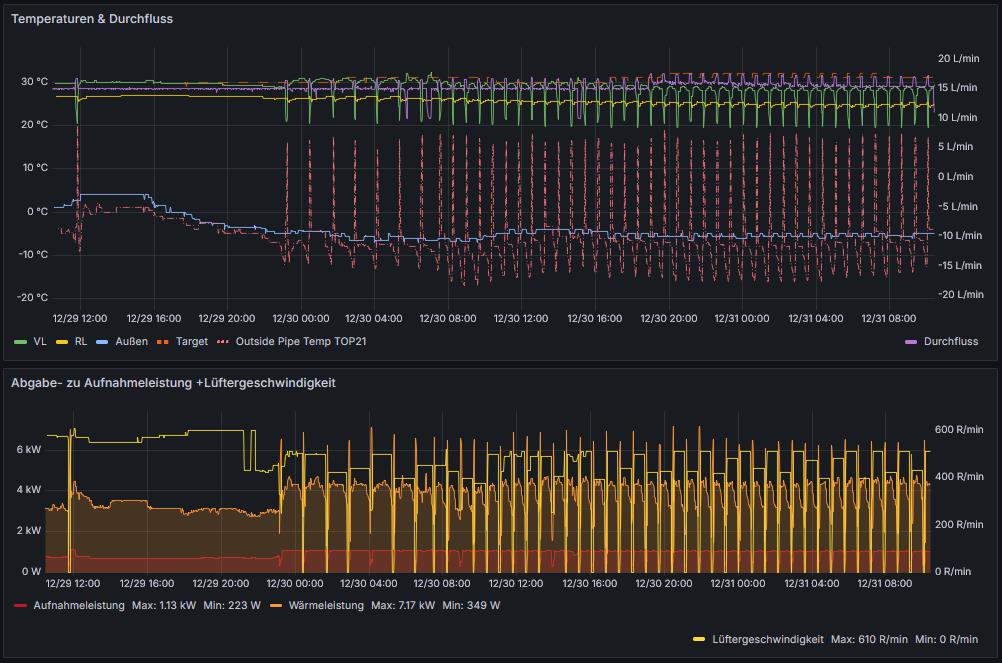The width and height of the screenshot is (1002, 663).
Task: Click the Aufnahmeleistung legend label
Action: [79, 606]
